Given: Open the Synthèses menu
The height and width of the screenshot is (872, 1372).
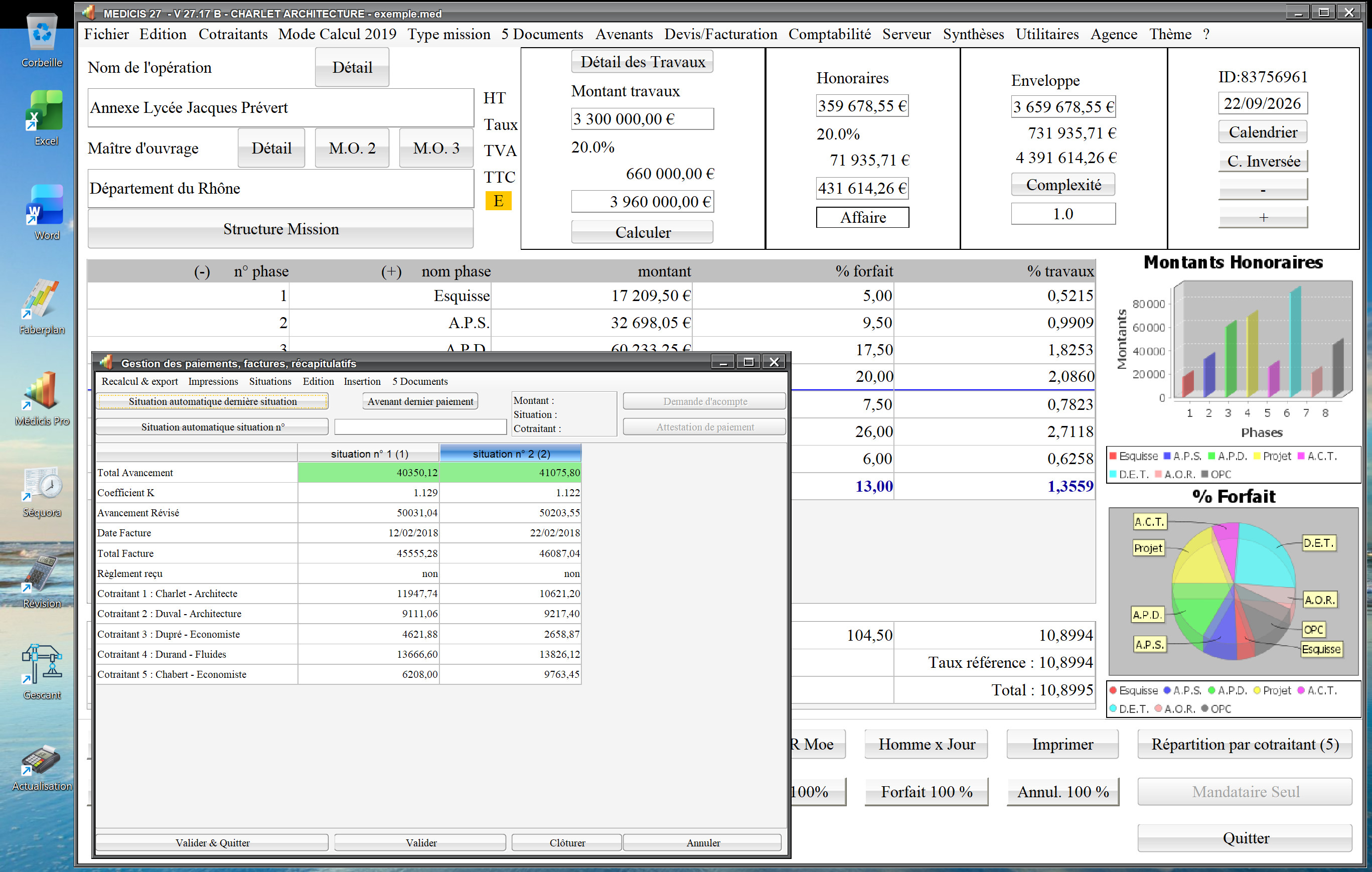Looking at the screenshot, I should coord(973,34).
